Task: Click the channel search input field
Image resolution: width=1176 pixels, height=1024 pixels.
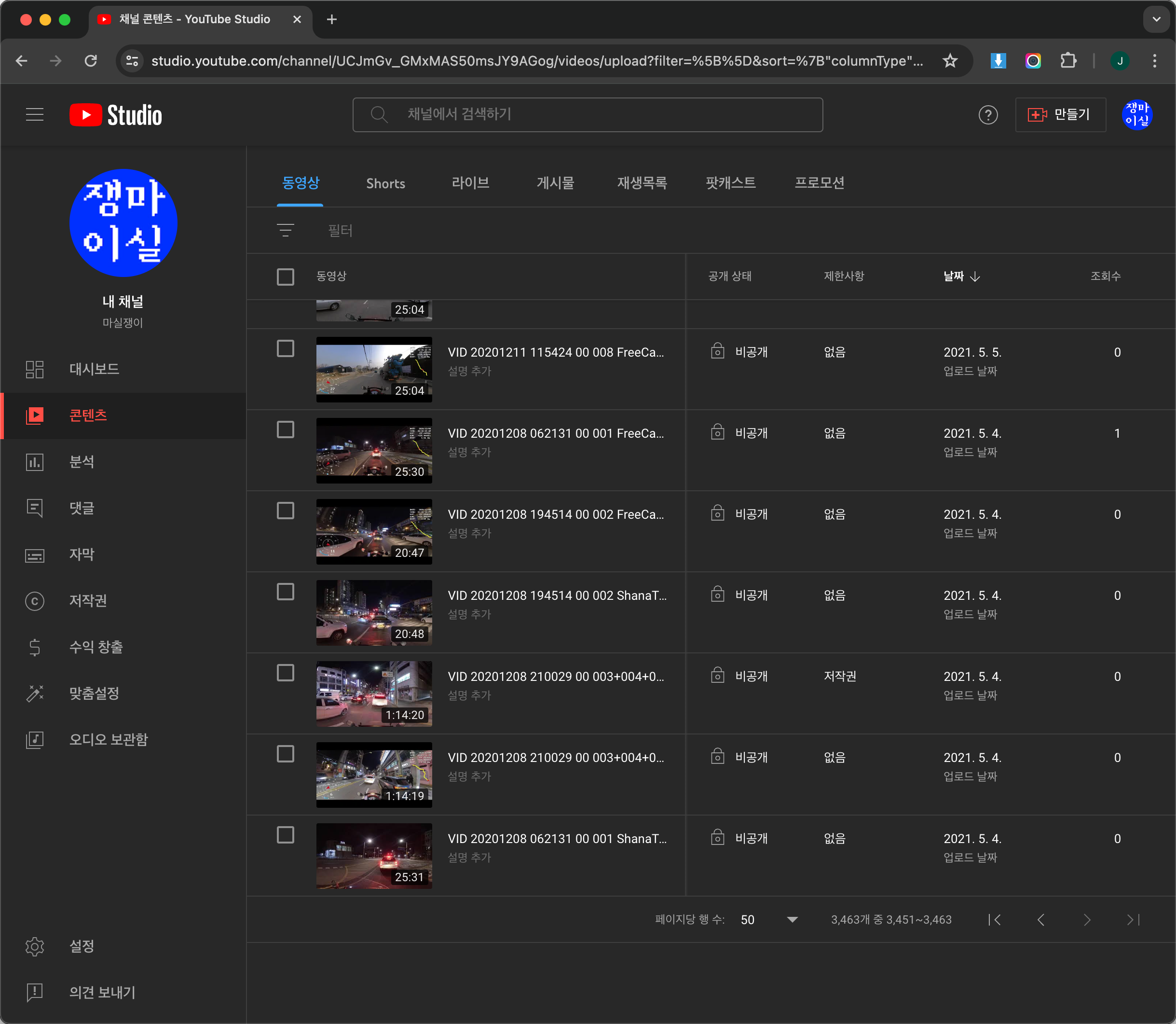Action: (588, 115)
